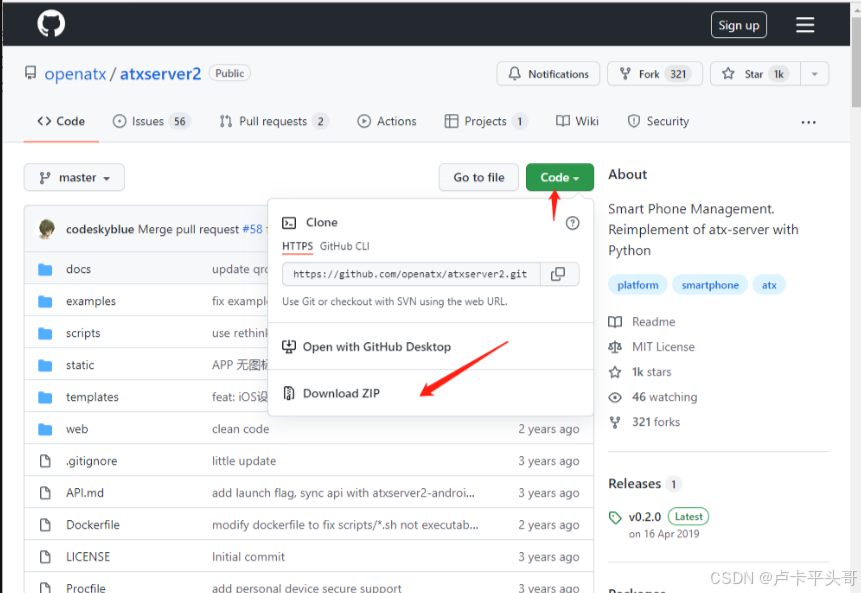Click the platform topic tag
The image size is (861, 593).
click(x=638, y=285)
